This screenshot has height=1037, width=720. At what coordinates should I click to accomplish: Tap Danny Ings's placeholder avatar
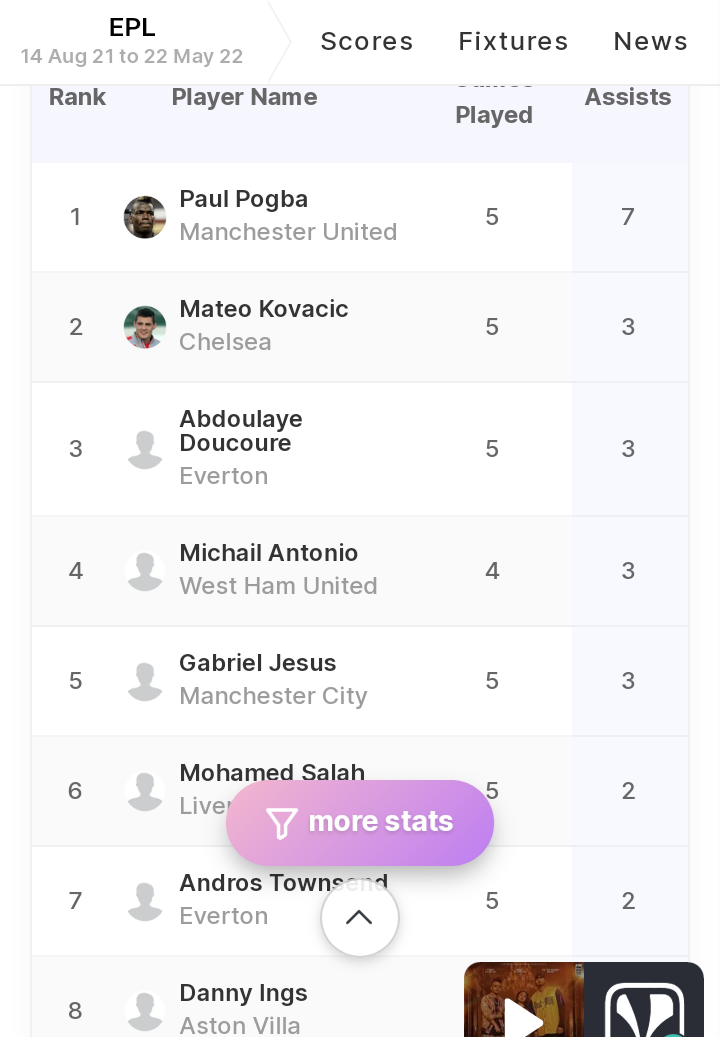144,1011
